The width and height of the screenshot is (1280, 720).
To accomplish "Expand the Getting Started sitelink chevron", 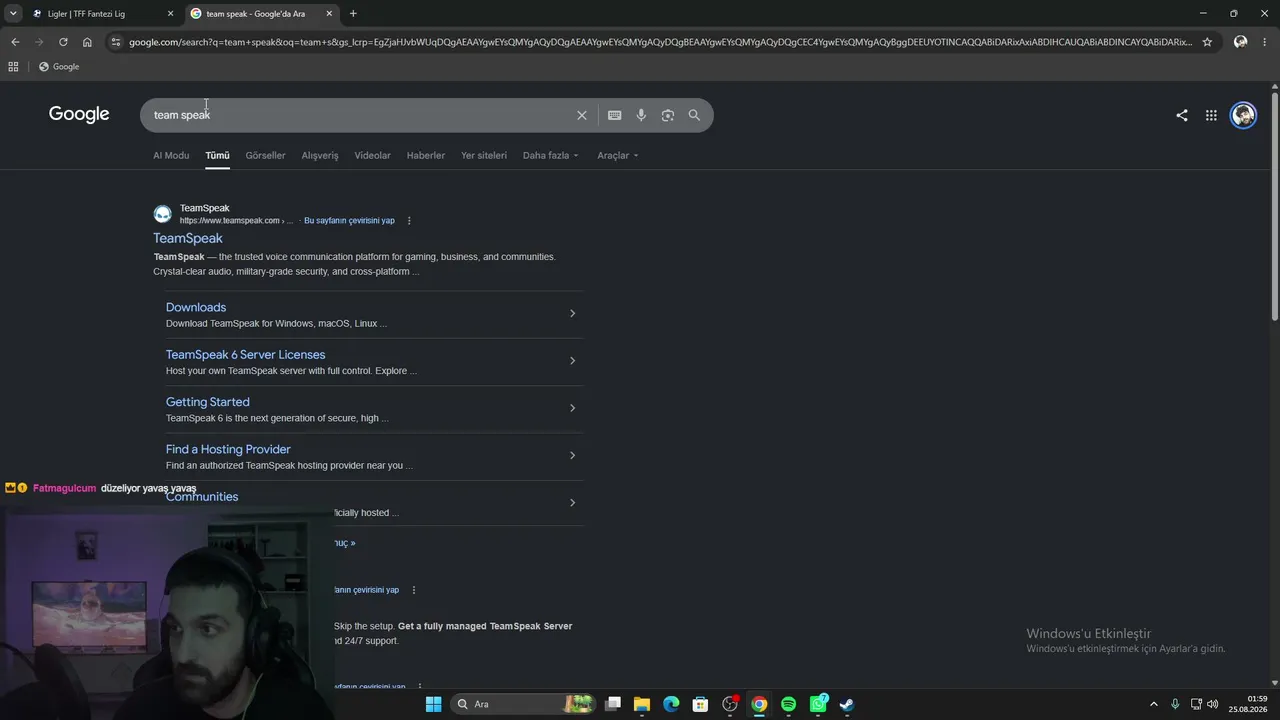I will pyautogui.click(x=572, y=408).
